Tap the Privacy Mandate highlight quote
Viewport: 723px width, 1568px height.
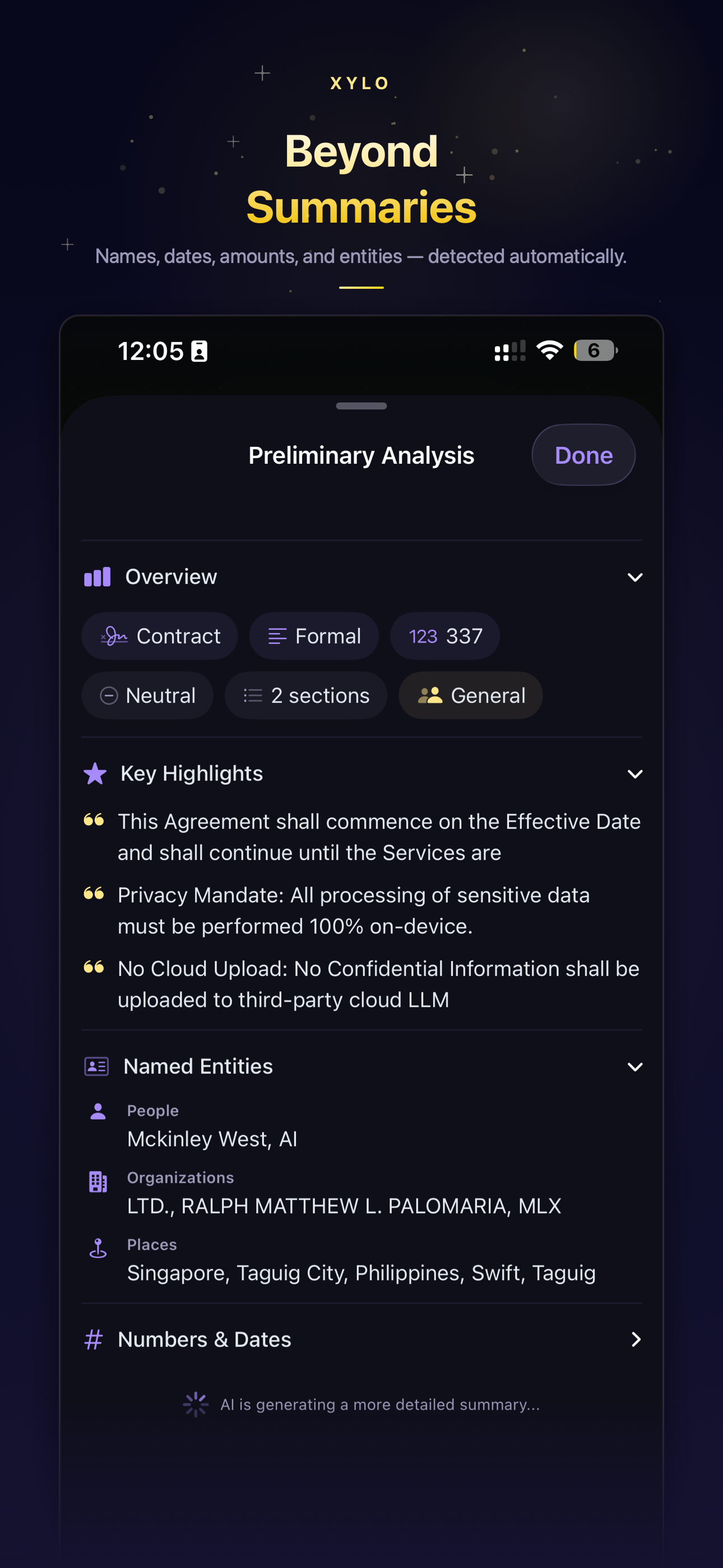pyautogui.click(x=354, y=911)
